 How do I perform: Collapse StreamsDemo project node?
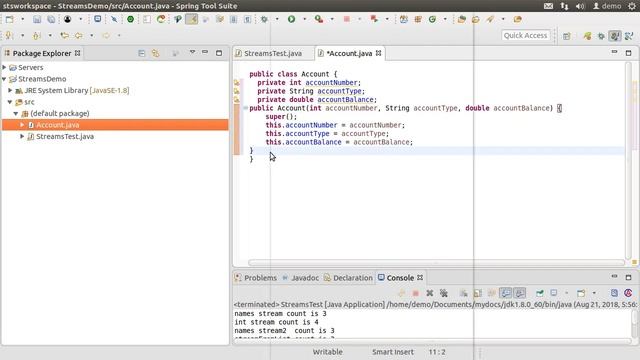(4, 79)
